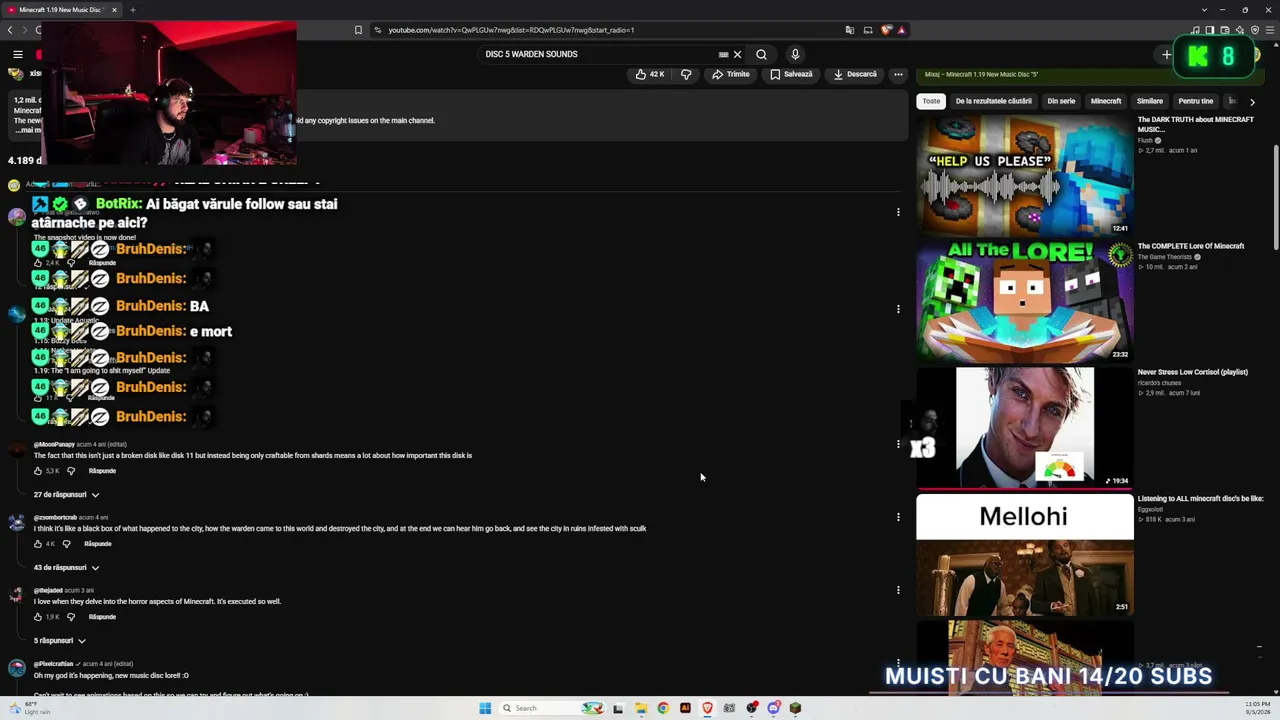Screen dimensions: 1280x720
Task: Open the Mellohi minecraft discs video thumbnail
Action: point(1025,553)
